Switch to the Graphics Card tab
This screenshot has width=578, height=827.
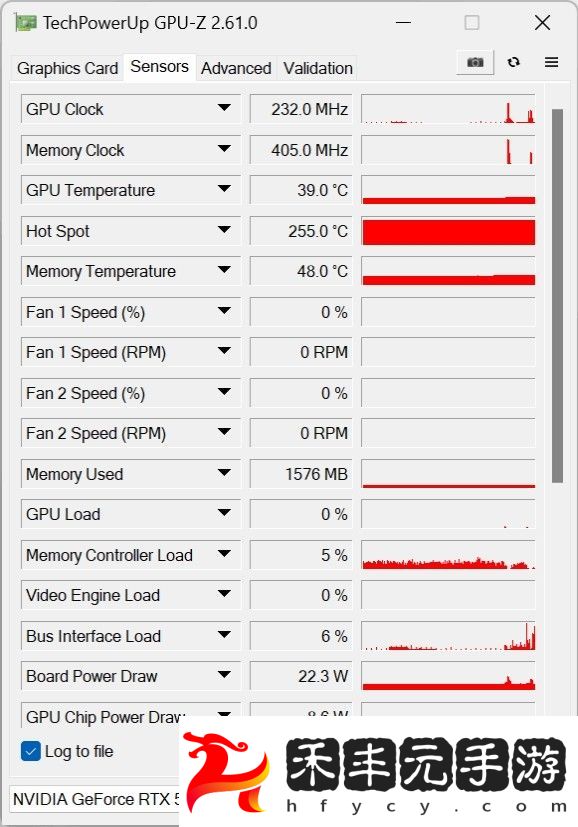click(68, 68)
